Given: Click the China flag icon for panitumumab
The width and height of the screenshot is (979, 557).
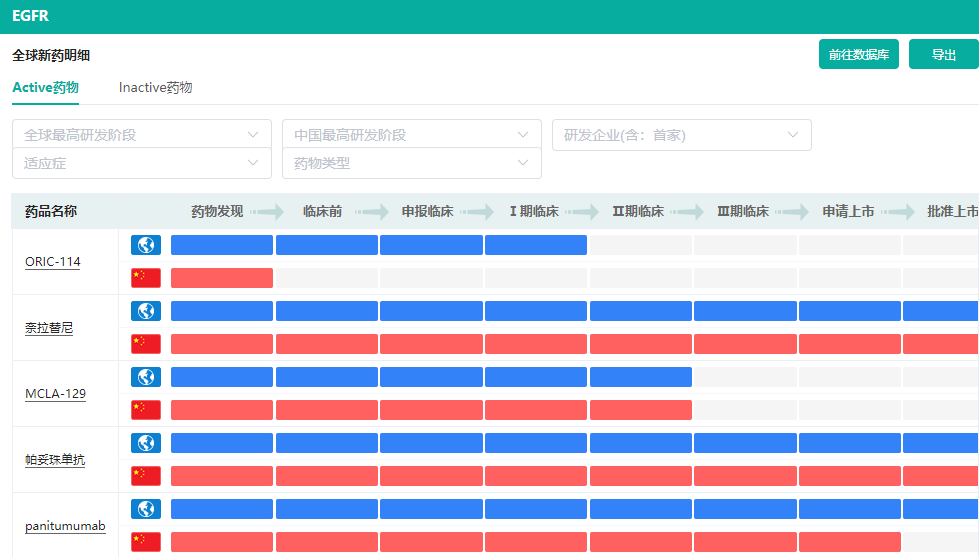Looking at the screenshot, I should 146,542.
